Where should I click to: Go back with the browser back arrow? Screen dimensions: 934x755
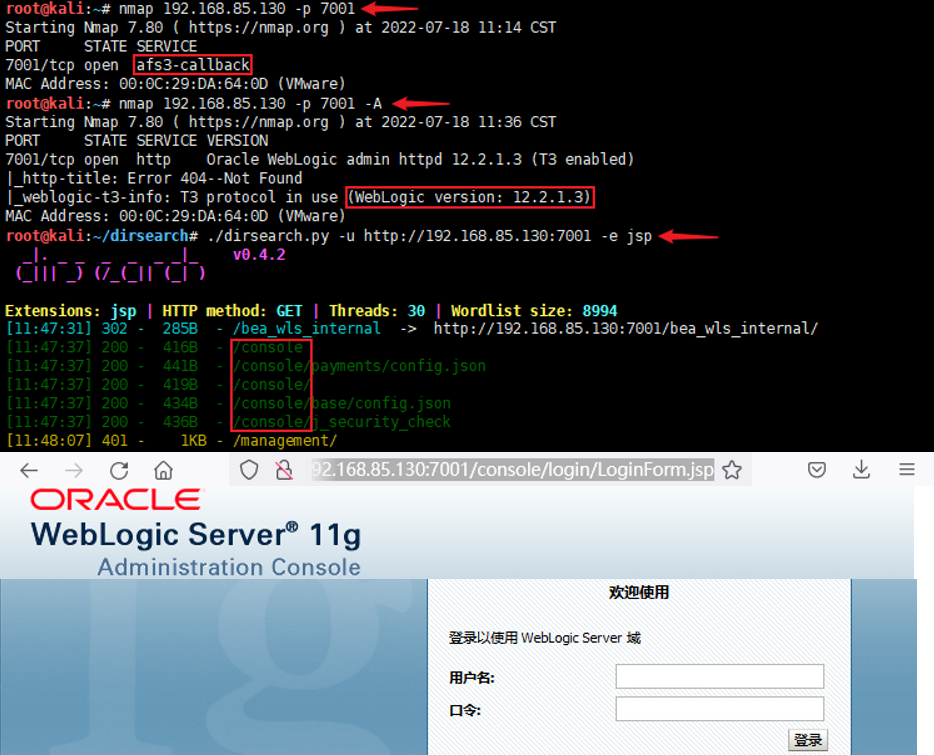pos(29,471)
